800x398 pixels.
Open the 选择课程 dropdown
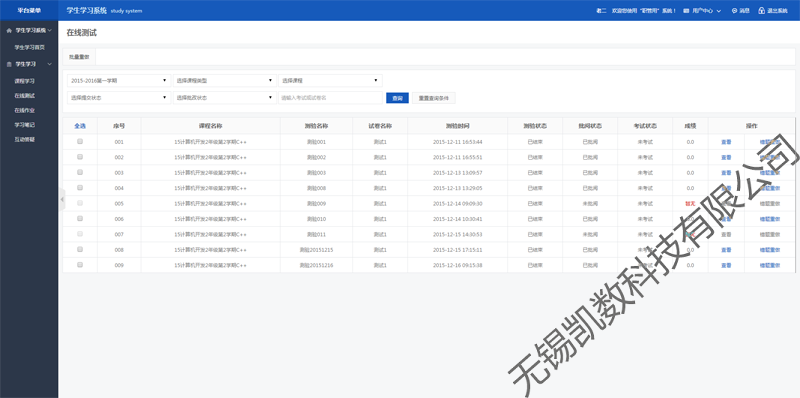coord(330,81)
